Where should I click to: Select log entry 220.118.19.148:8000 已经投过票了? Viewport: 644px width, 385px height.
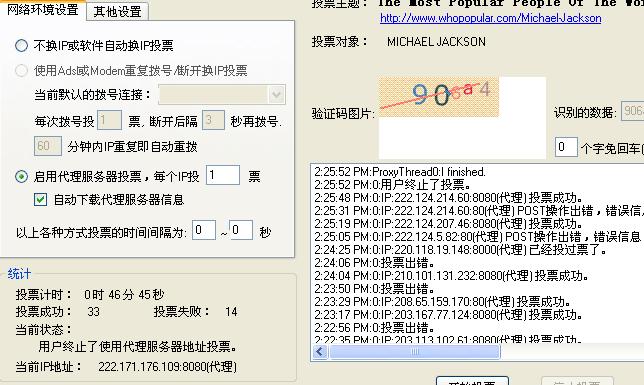pyautogui.click(x=460, y=249)
